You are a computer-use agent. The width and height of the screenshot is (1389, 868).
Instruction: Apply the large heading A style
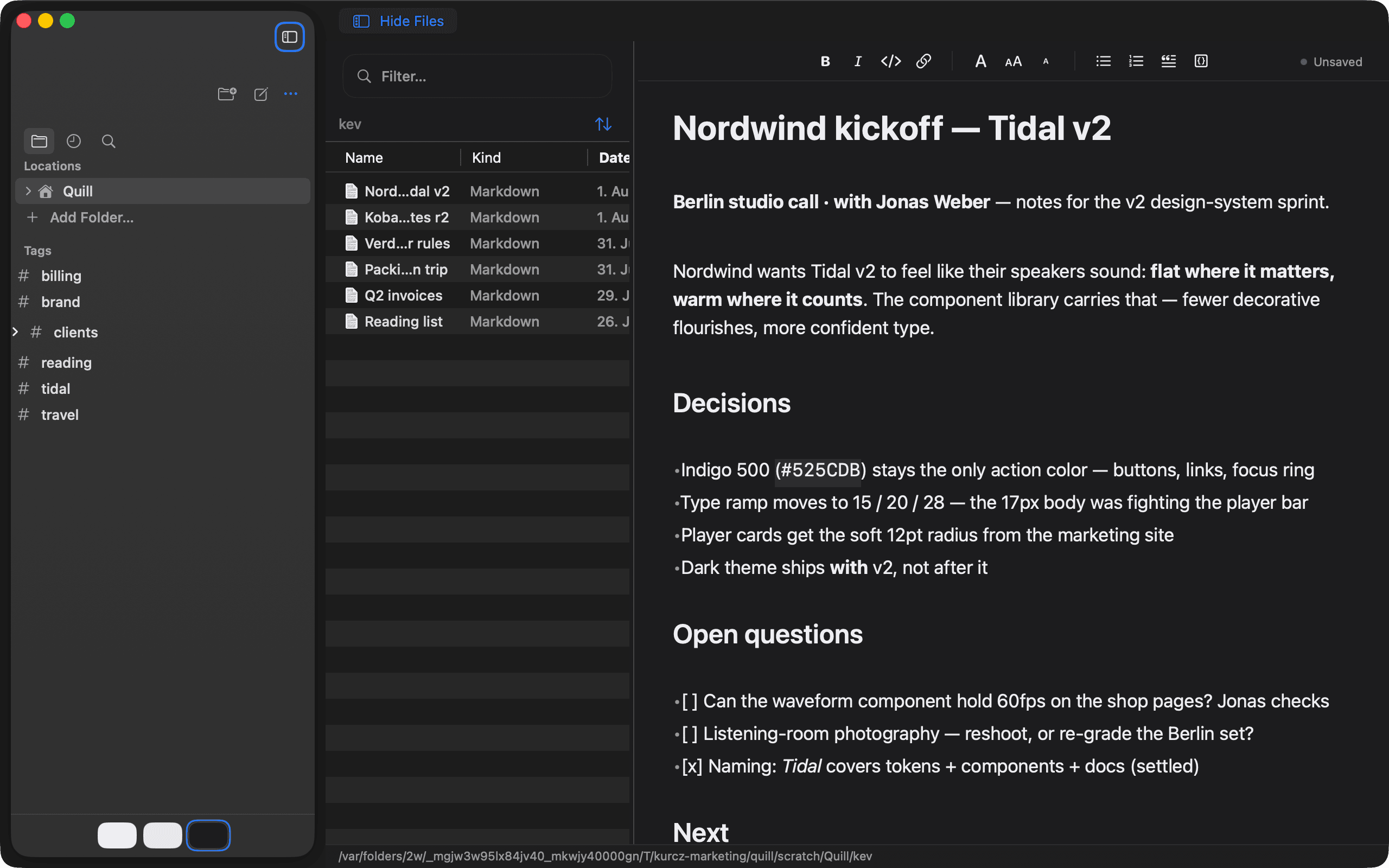coord(980,61)
